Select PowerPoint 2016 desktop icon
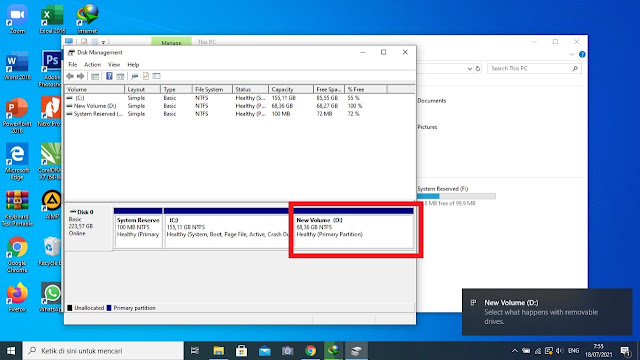This screenshot has height=360, width=640. click(x=17, y=116)
